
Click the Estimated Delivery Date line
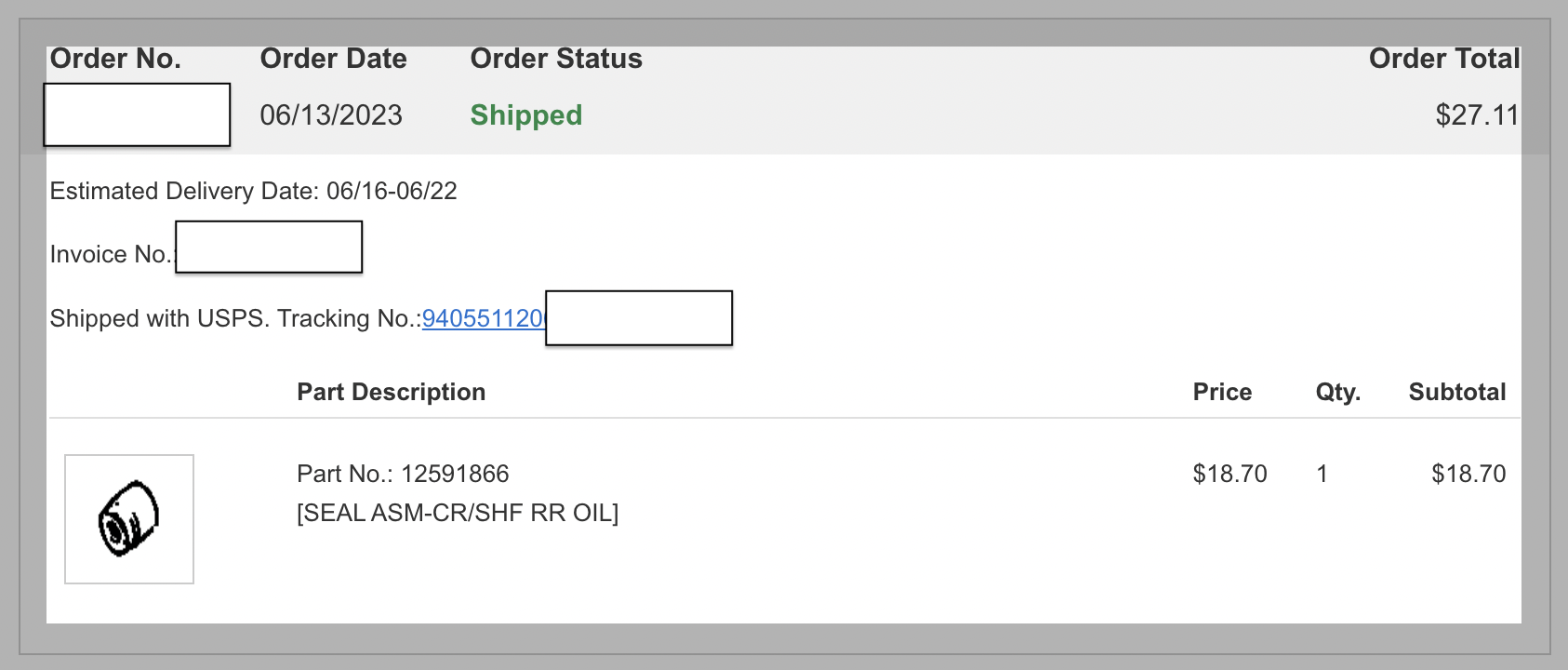[253, 191]
